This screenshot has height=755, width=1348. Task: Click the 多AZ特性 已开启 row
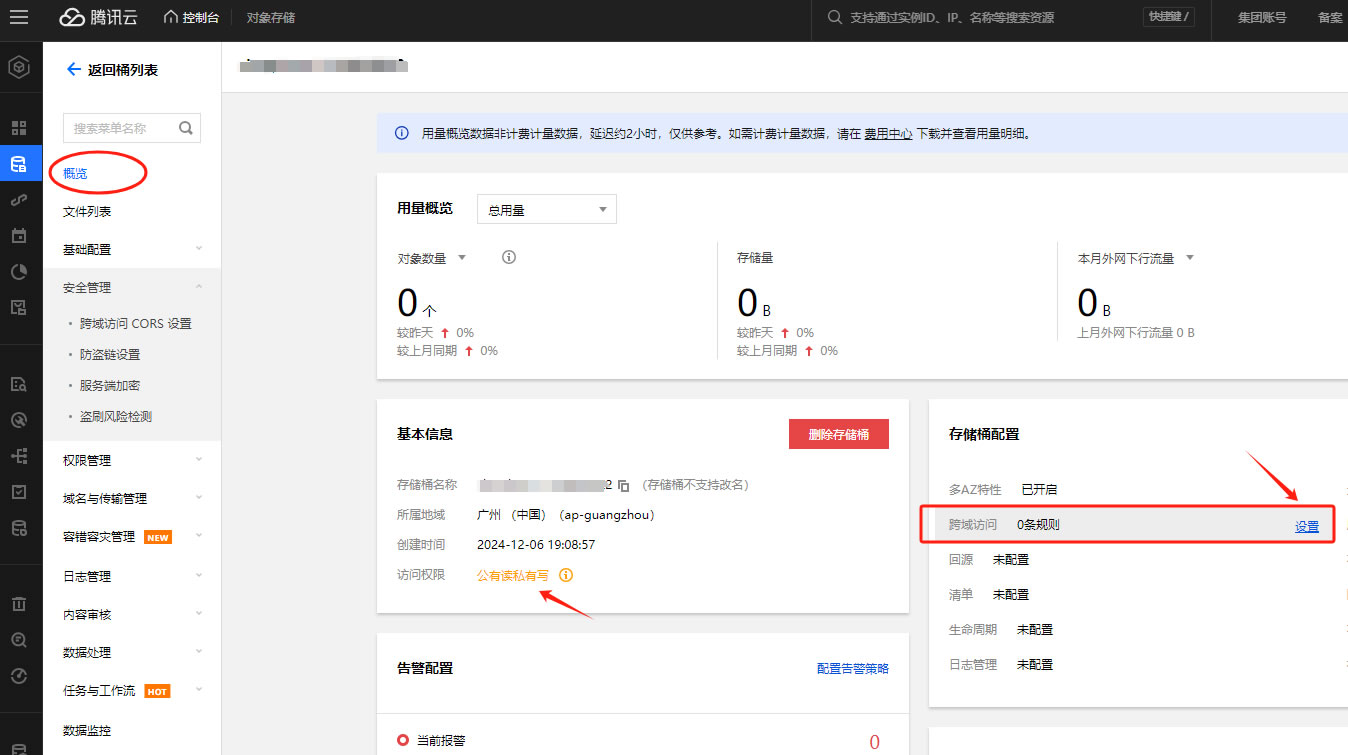click(1140, 489)
